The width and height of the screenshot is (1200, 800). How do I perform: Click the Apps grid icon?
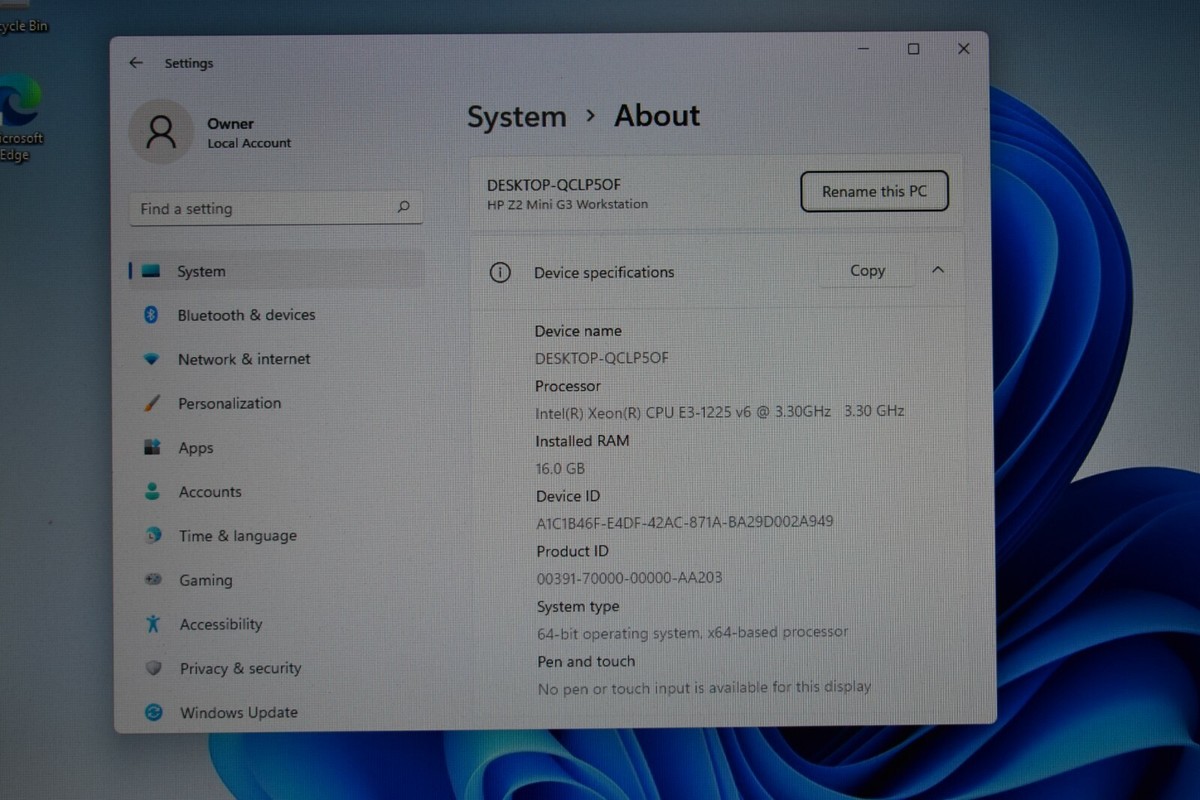point(152,447)
